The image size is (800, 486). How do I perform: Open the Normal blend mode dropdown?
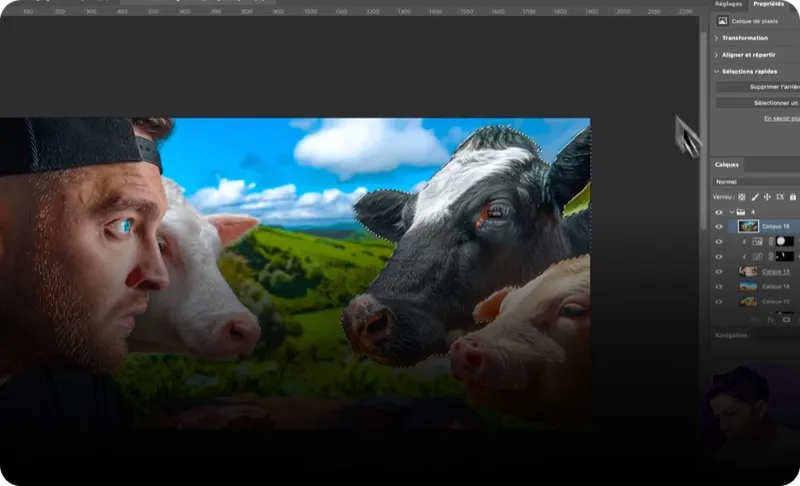pyautogui.click(x=755, y=182)
